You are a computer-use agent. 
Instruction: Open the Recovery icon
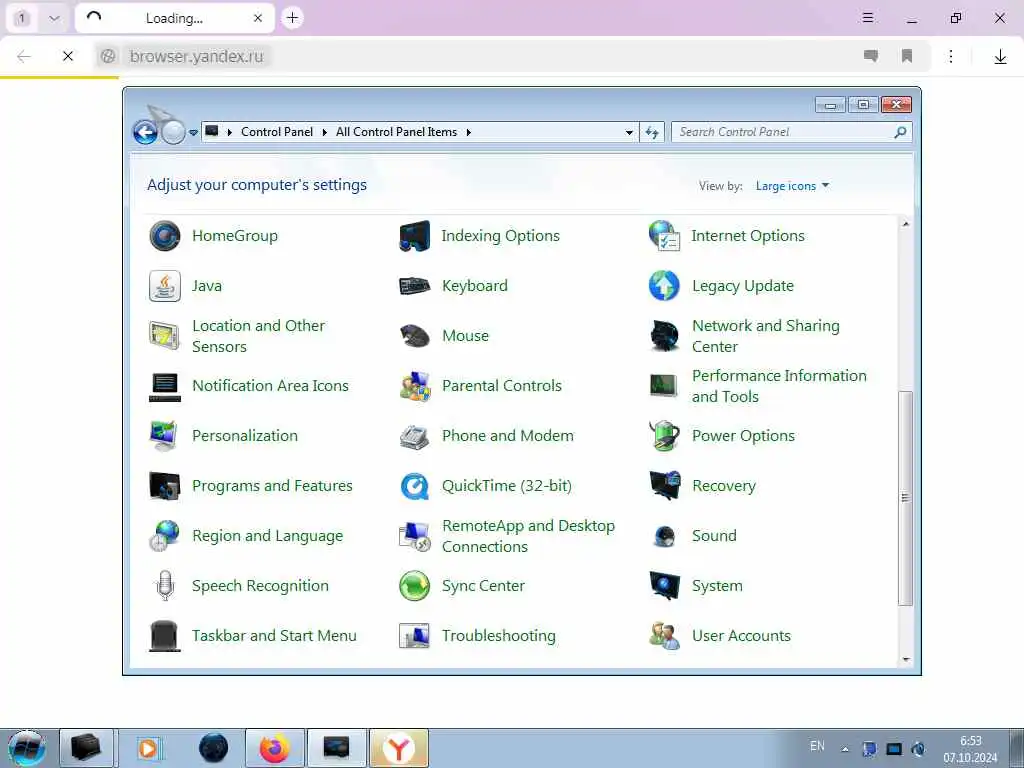665,486
